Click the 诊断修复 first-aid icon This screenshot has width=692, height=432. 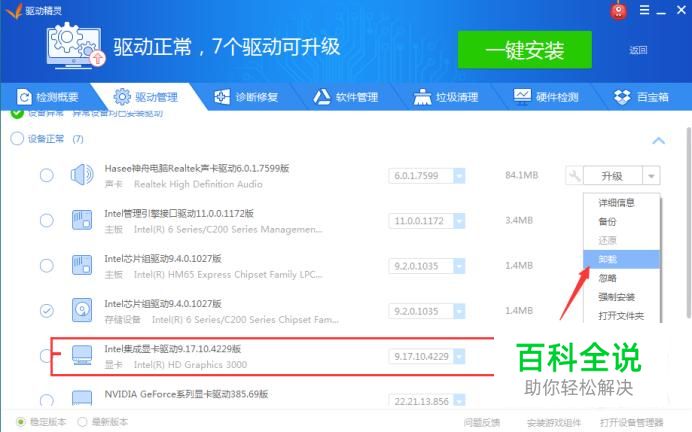(x=222, y=97)
